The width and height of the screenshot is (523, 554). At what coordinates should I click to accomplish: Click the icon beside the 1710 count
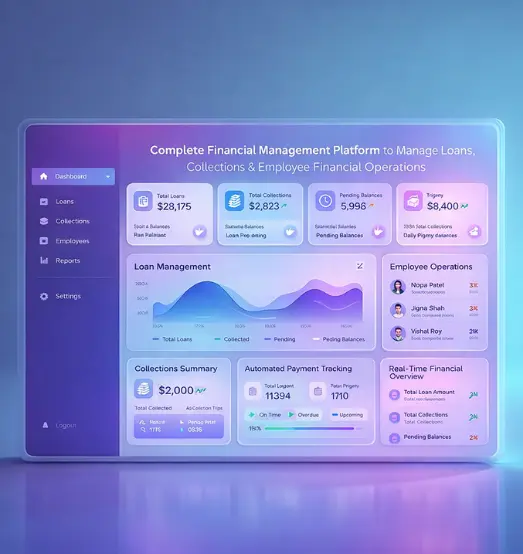(318, 391)
